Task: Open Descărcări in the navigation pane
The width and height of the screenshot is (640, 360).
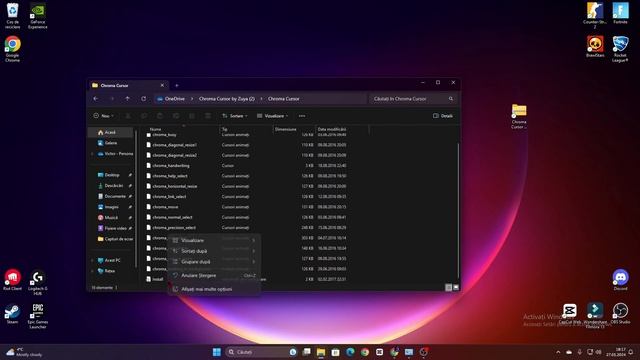Action: pyautogui.click(x=112, y=185)
